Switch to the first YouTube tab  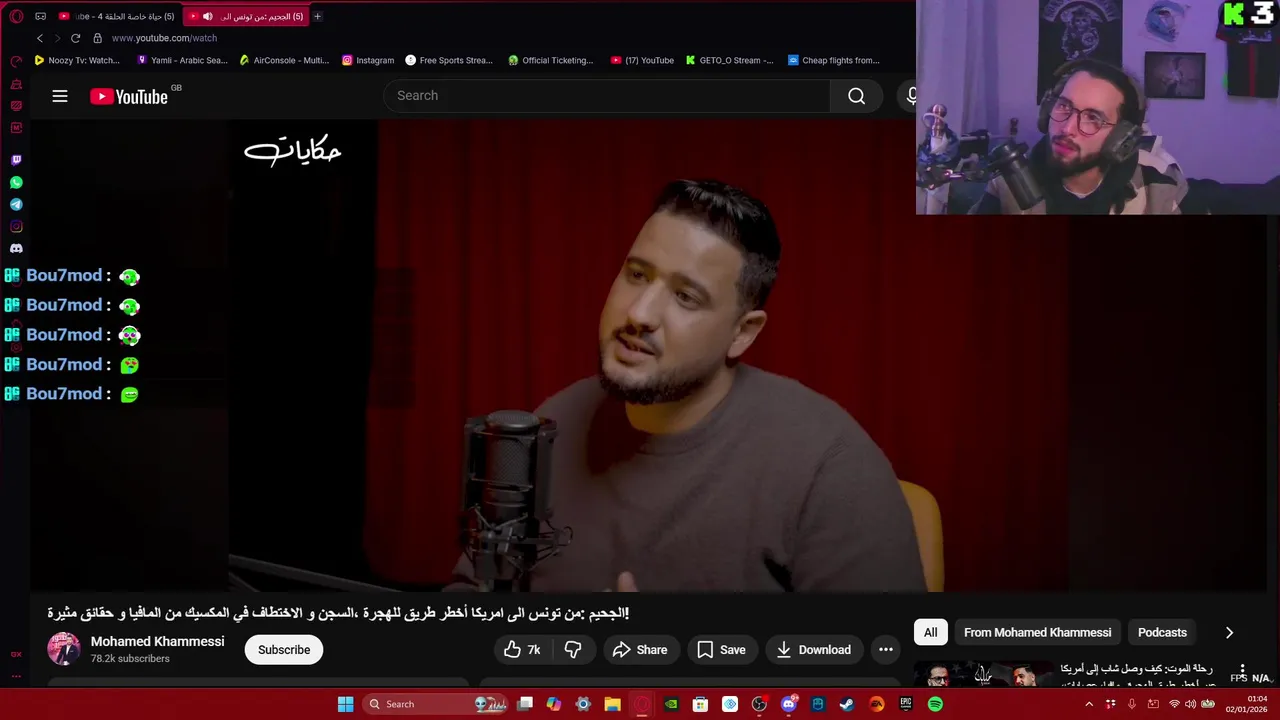click(117, 16)
